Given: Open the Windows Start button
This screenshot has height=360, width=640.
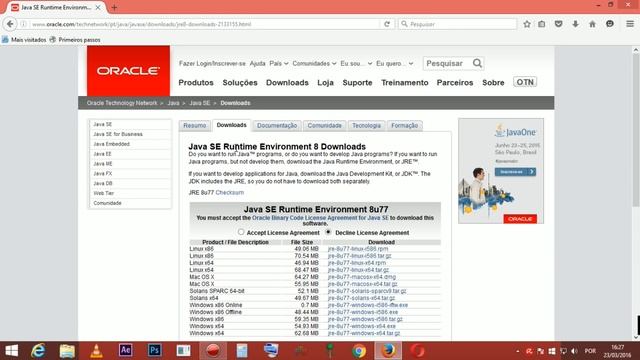Looking at the screenshot, I should point(11,351).
